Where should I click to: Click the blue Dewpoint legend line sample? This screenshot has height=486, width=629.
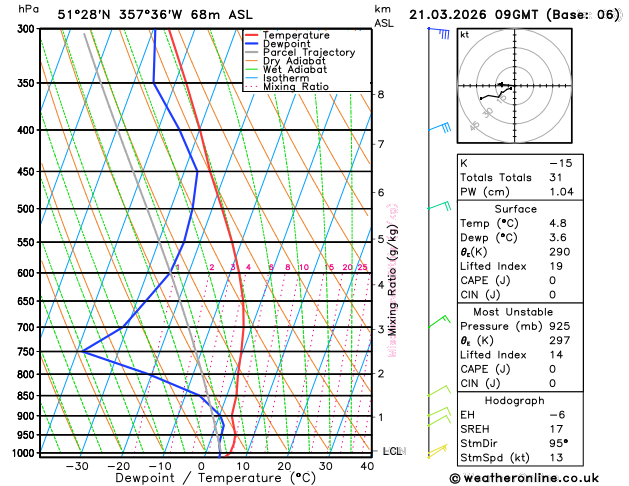(252, 44)
